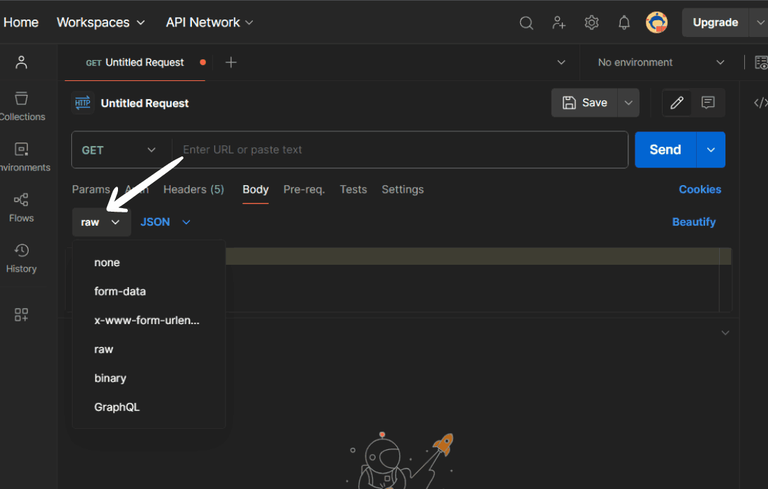Image resolution: width=768 pixels, height=489 pixels.
Task: Open Environments in the sidebar
Action: click(22, 157)
